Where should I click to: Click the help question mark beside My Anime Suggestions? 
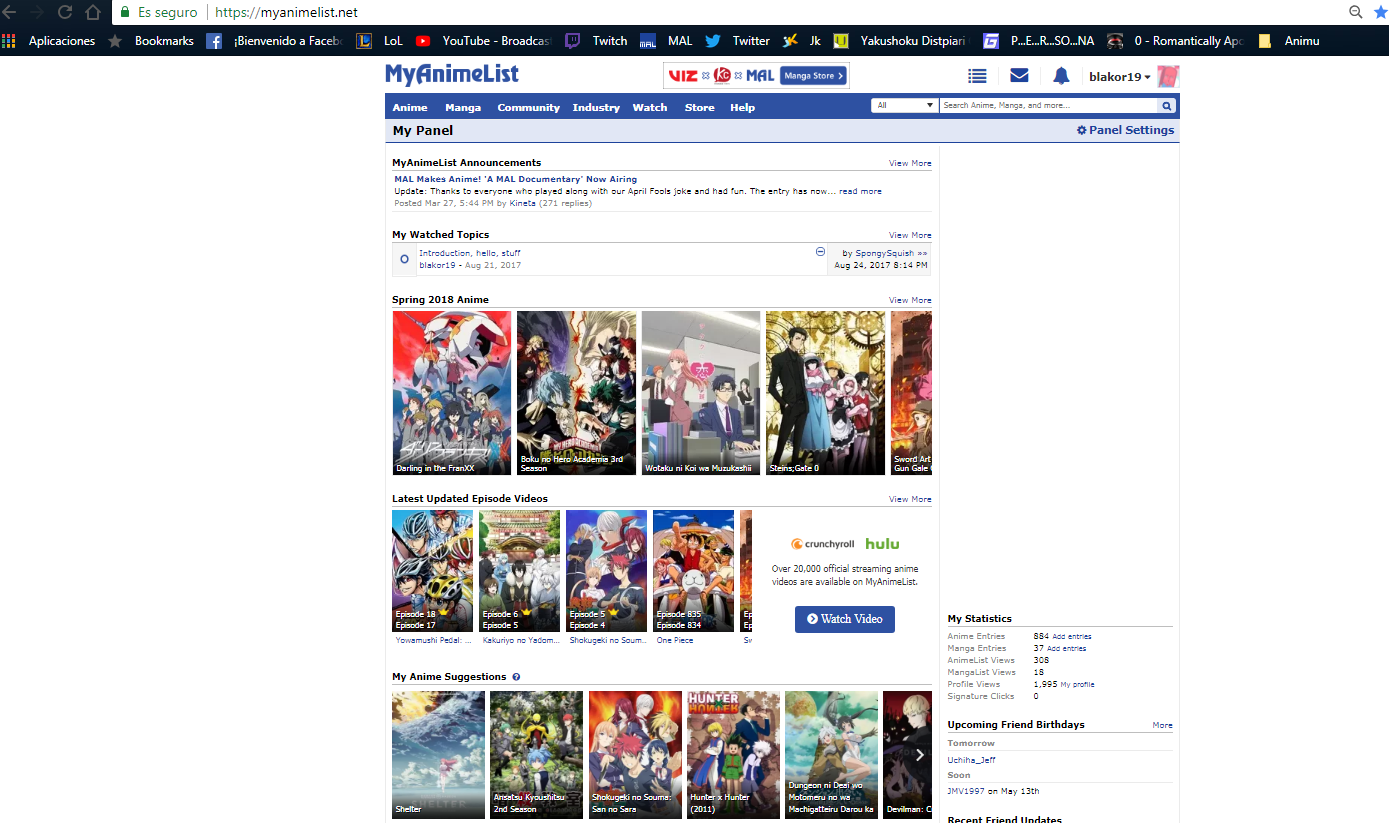pos(516,677)
